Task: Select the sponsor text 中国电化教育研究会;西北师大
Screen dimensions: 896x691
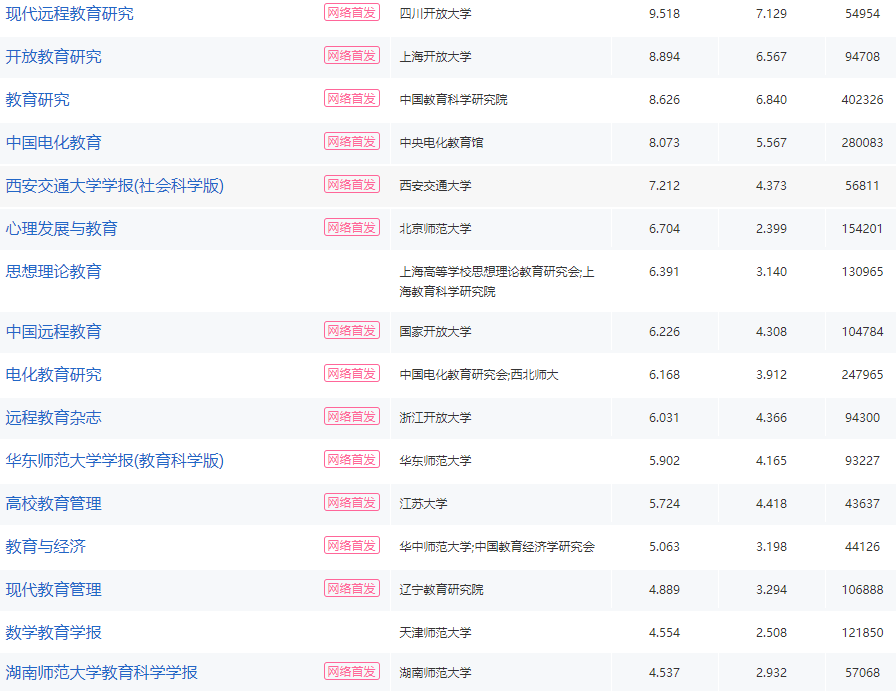Action: coord(479,374)
